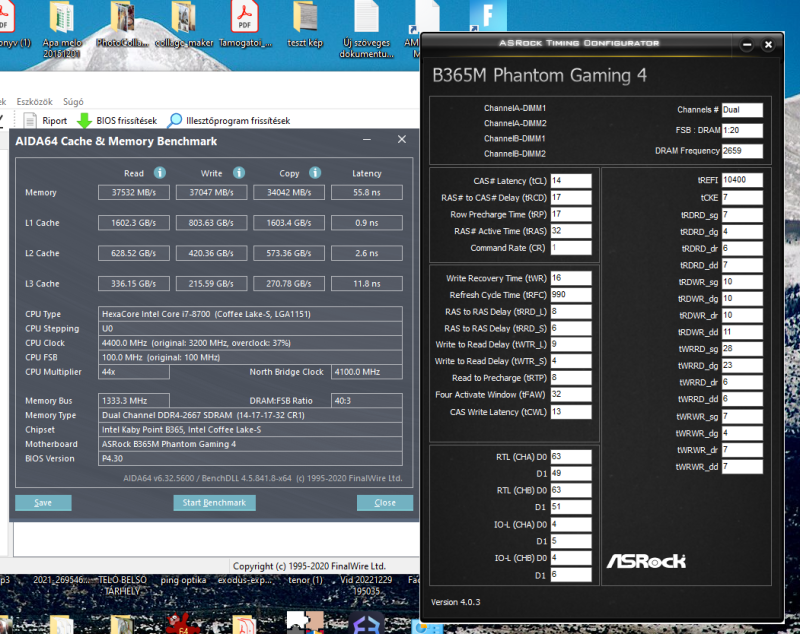Click L3 Cache Latency 11.8 ns
The height and width of the screenshot is (634, 800).
[x=367, y=284]
